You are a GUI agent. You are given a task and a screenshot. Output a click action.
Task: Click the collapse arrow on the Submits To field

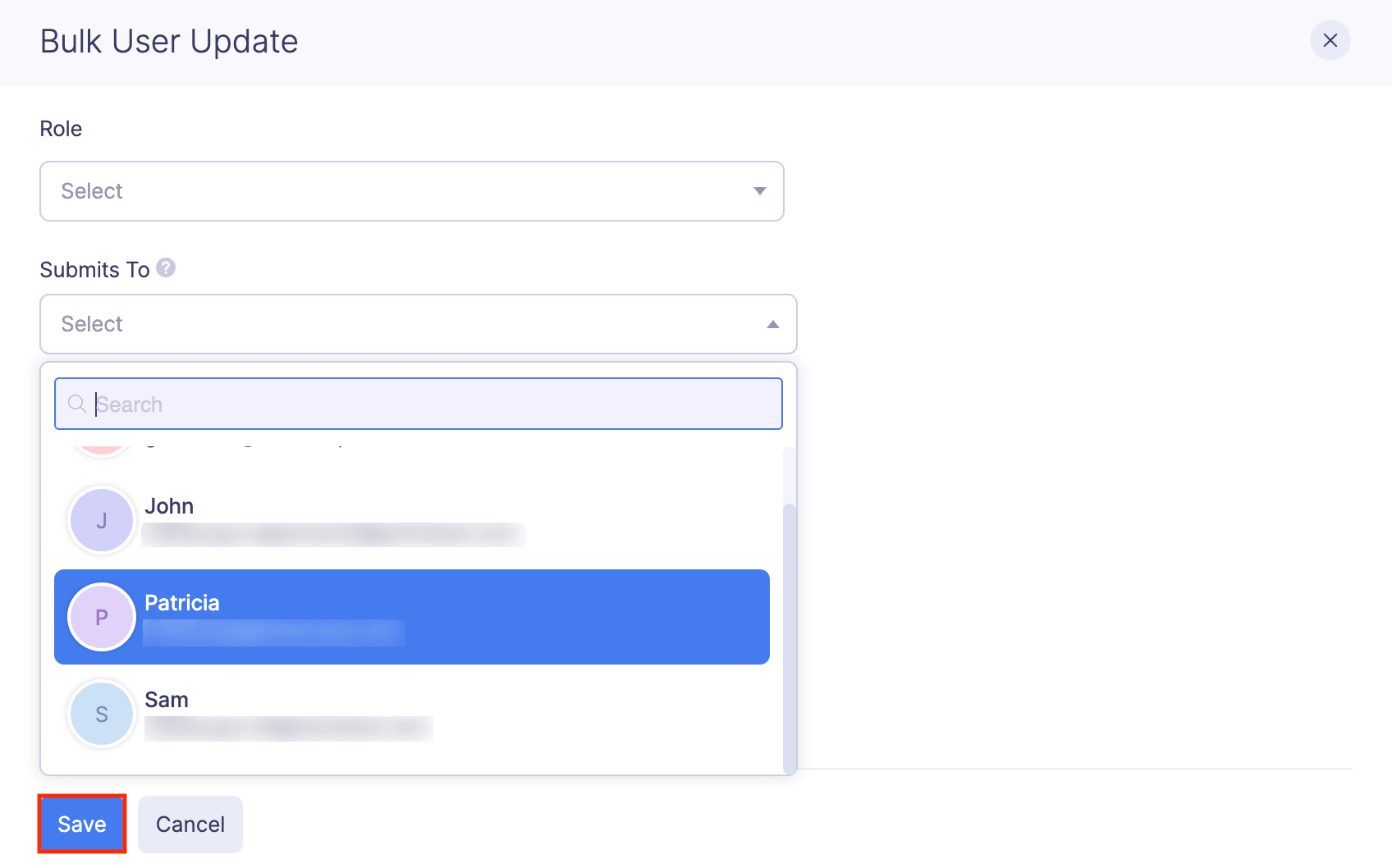click(x=772, y=324)
